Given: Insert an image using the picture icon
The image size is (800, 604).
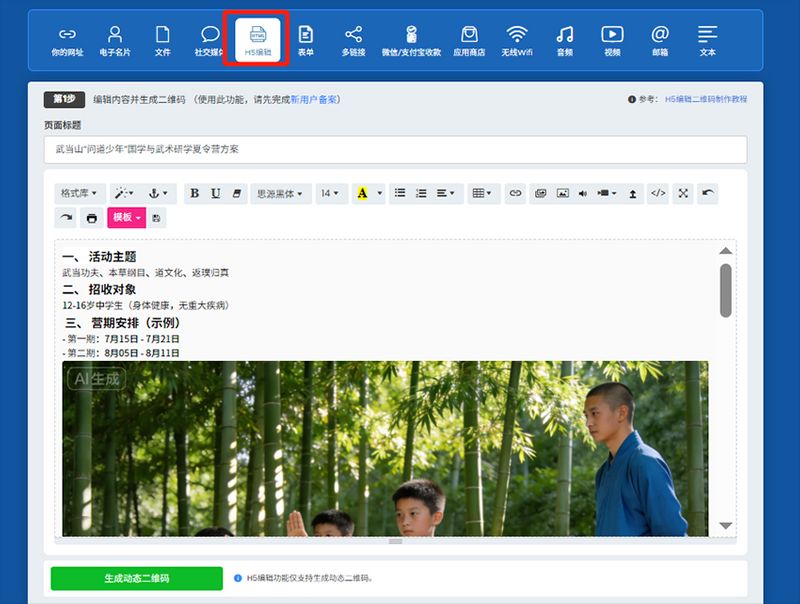Looking at the screenshot, I should tap(562, 193).
